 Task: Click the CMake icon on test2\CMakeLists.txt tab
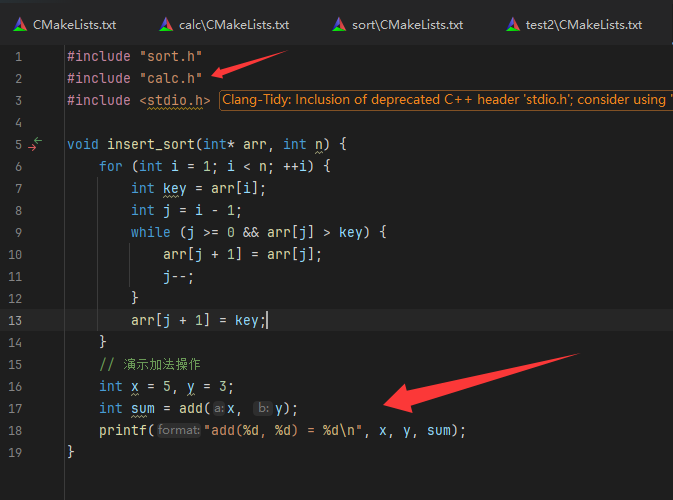point(512,24)
